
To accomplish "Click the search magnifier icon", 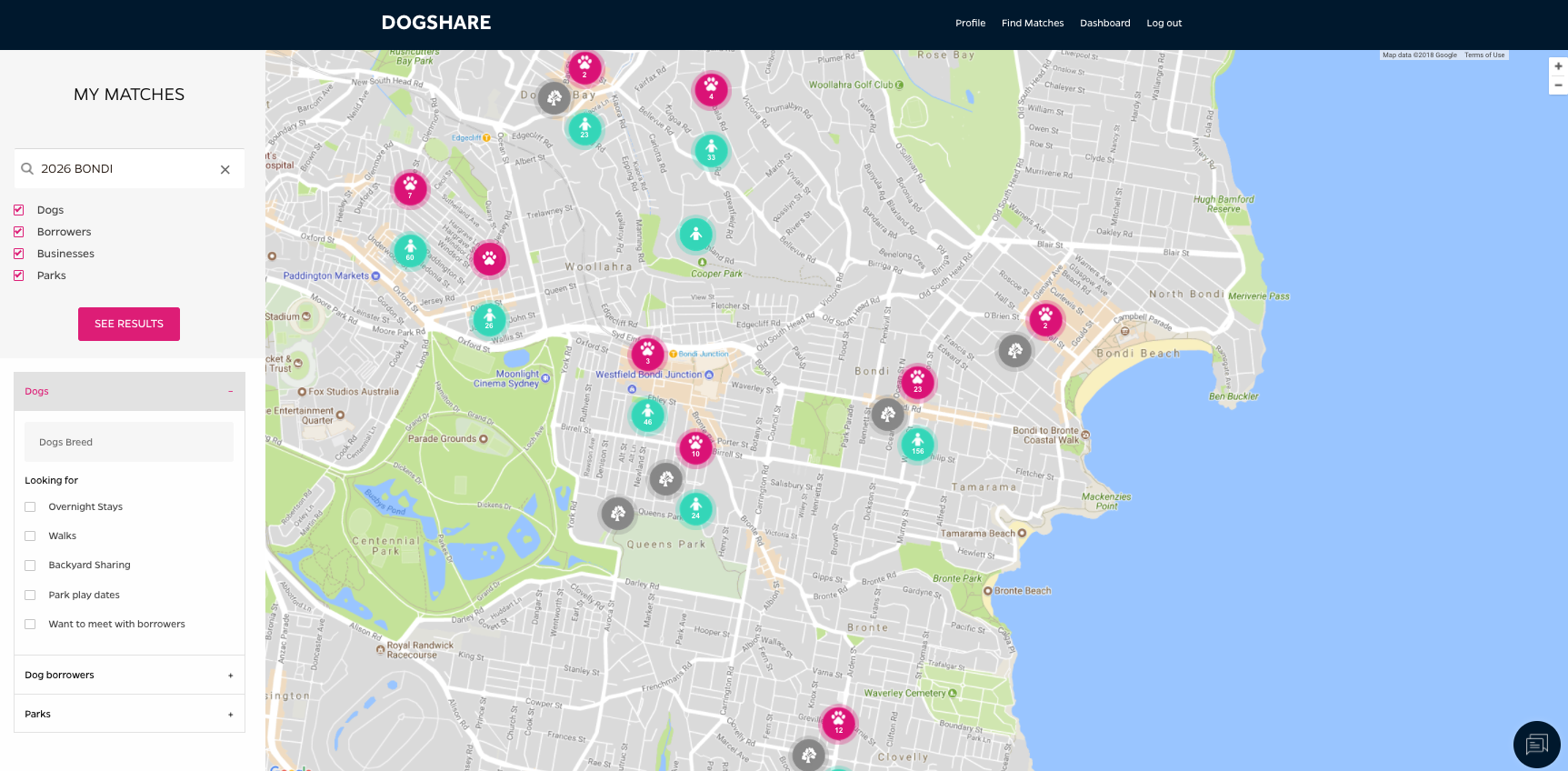I will (x=27, y=168).
